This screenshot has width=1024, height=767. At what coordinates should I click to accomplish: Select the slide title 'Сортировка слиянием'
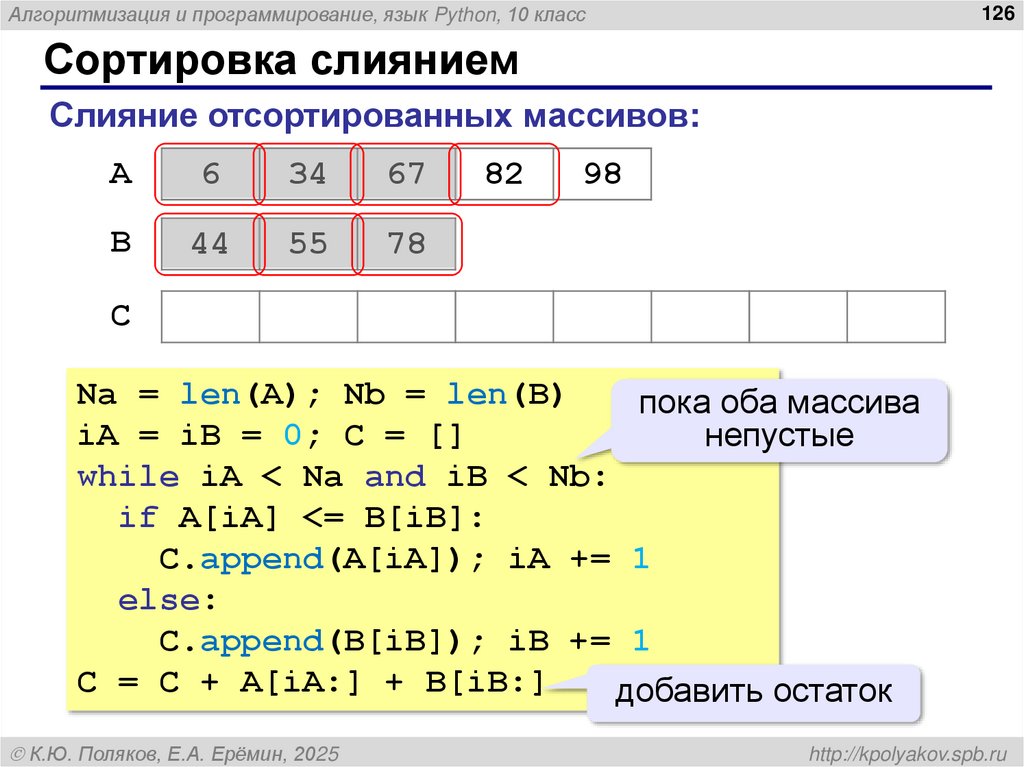[x=207, y=60]
